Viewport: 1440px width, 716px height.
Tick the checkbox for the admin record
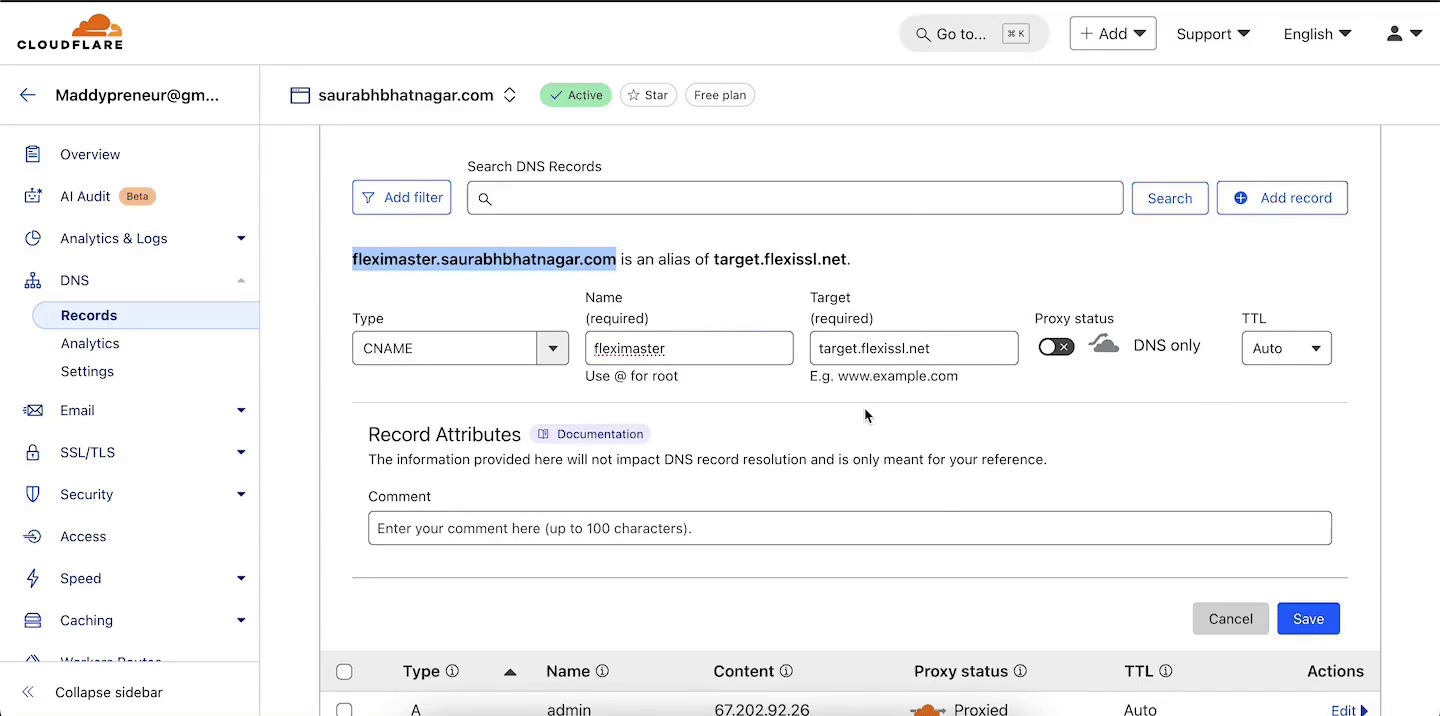click(344, 710)
